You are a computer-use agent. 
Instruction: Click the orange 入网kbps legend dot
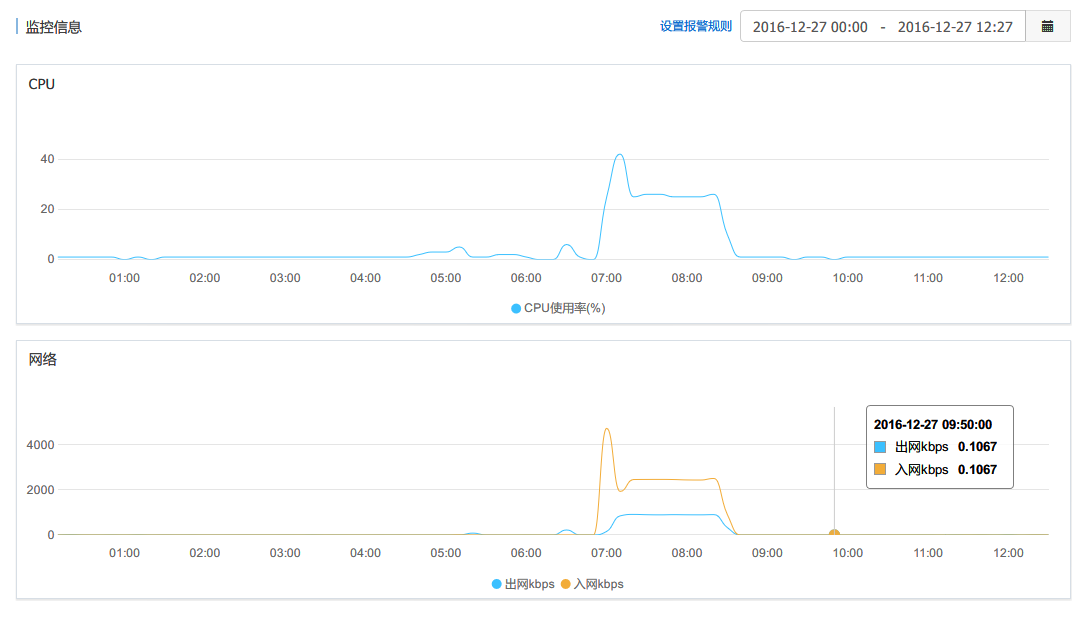click(x=565, y=584)
